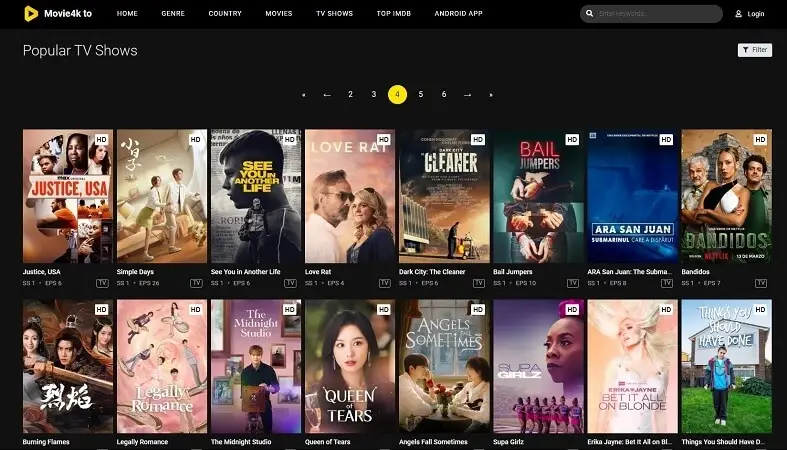Open the Love Rat poster

tap(350, 196)
